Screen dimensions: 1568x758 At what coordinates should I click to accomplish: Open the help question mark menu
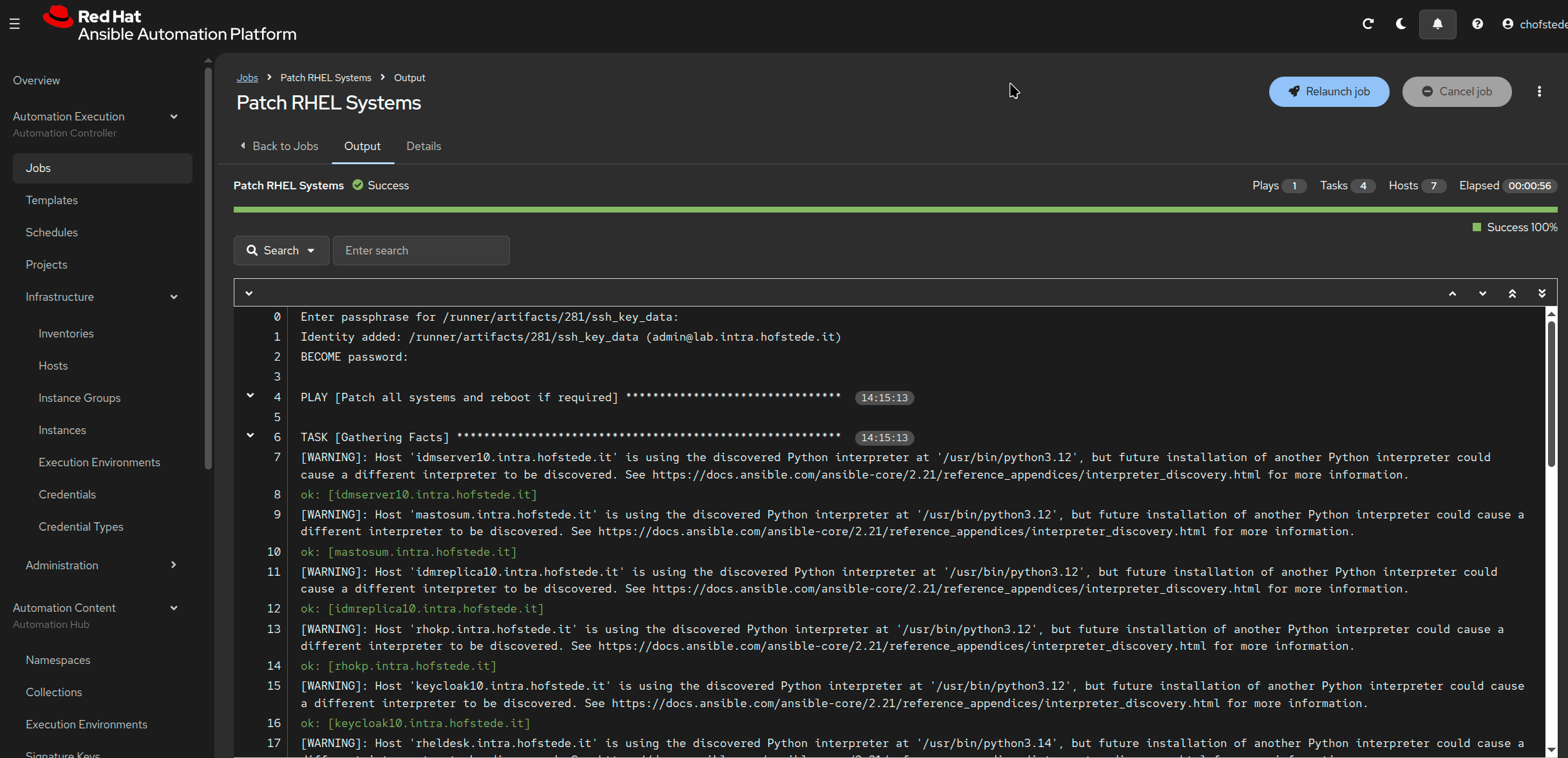point(1477,24)
